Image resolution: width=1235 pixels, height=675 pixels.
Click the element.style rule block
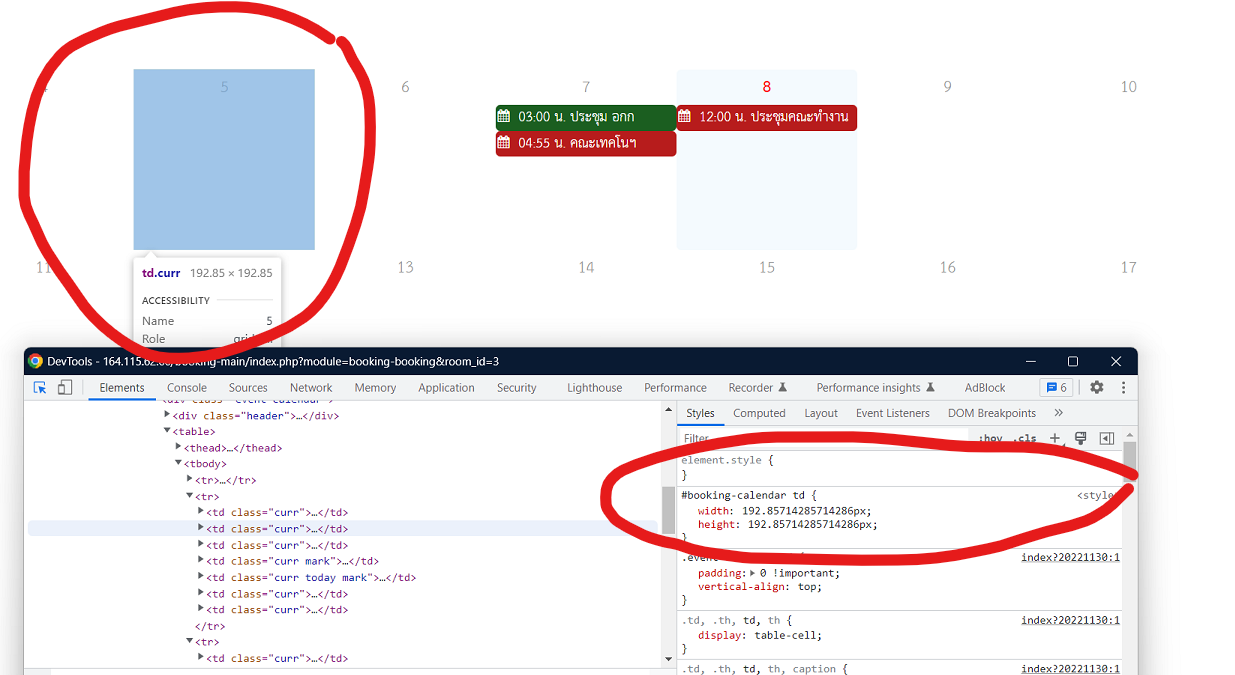900,468
